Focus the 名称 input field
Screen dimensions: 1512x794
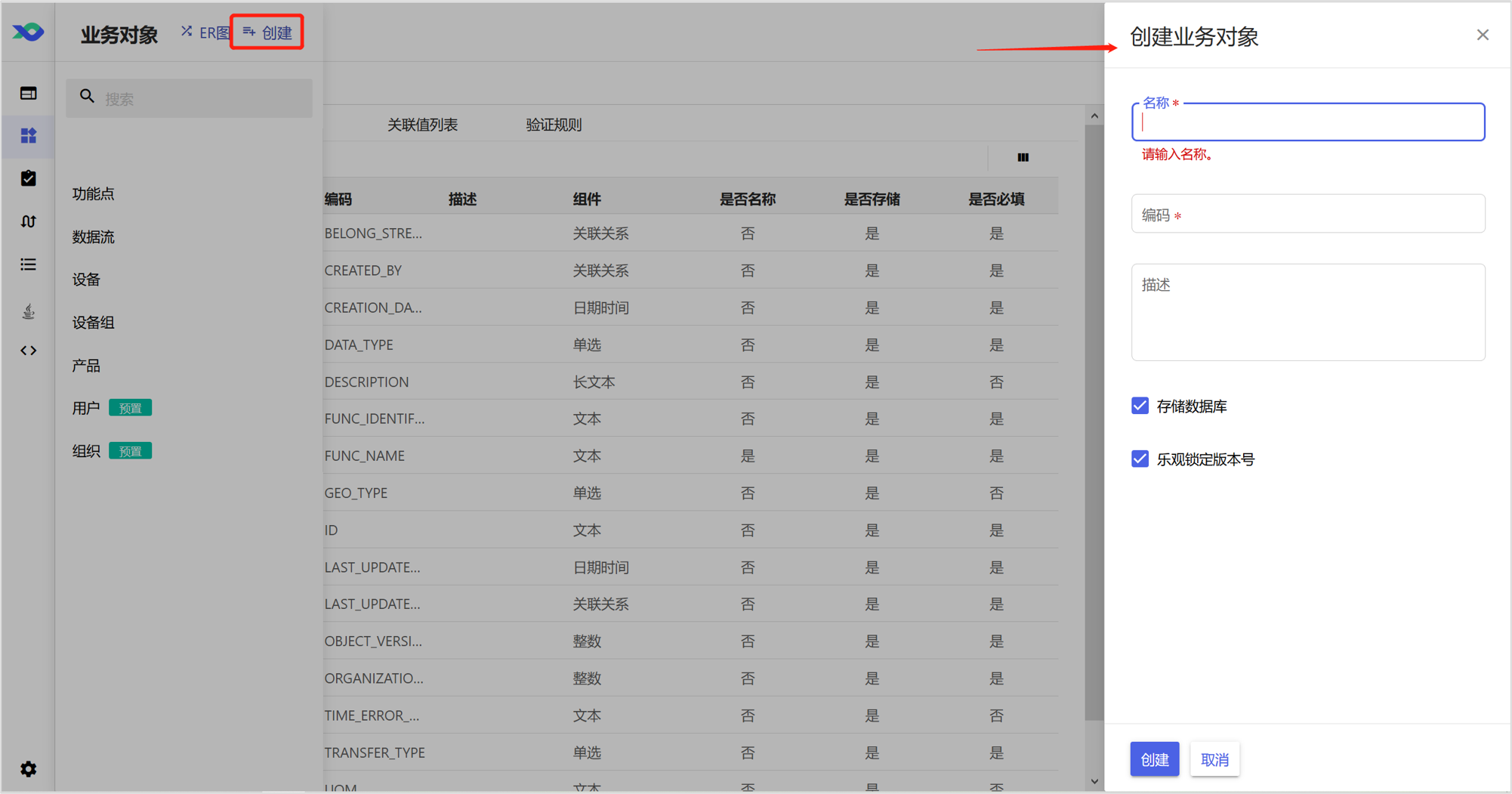tap(1308, 122)
